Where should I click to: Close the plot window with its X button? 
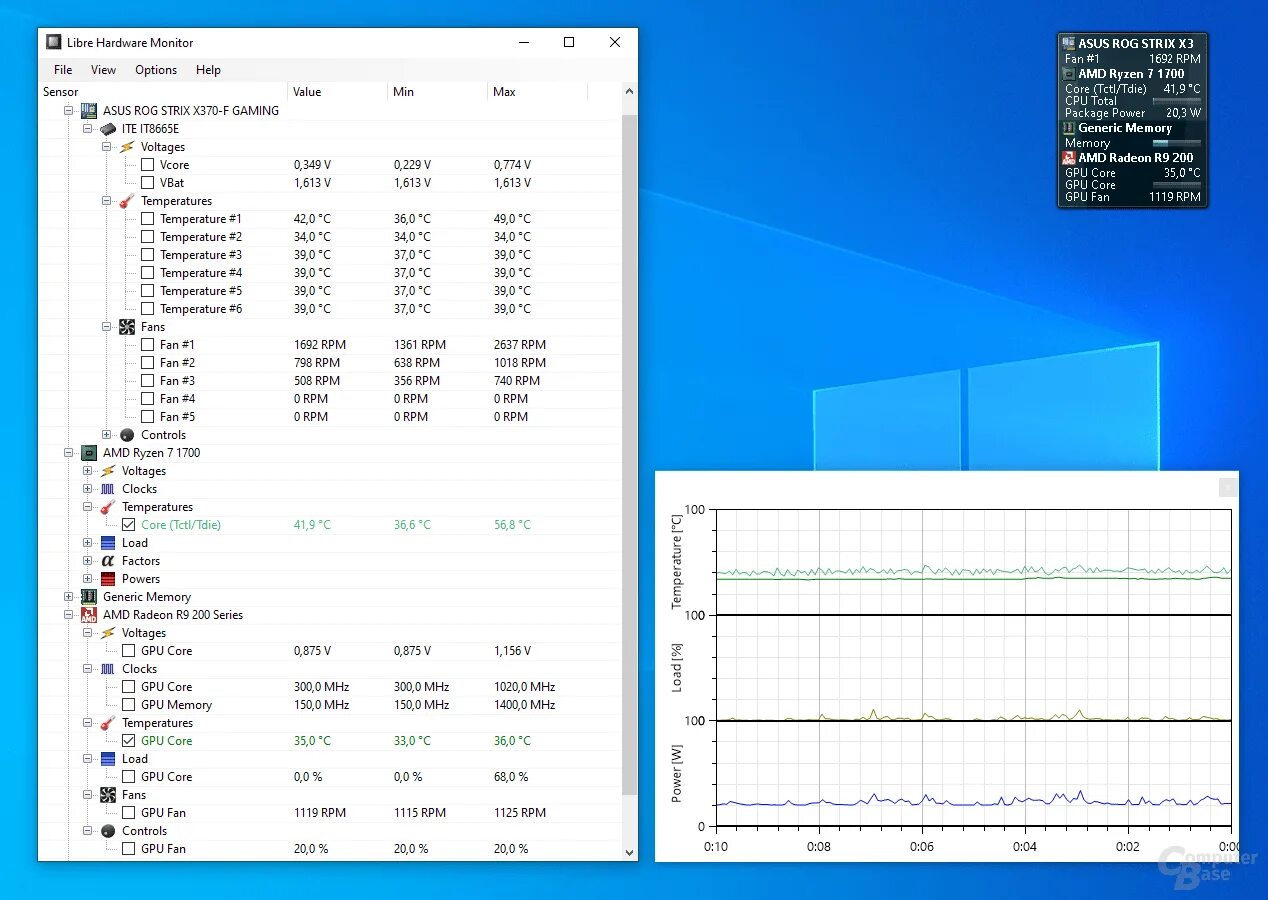click(x=1229, y=487)
